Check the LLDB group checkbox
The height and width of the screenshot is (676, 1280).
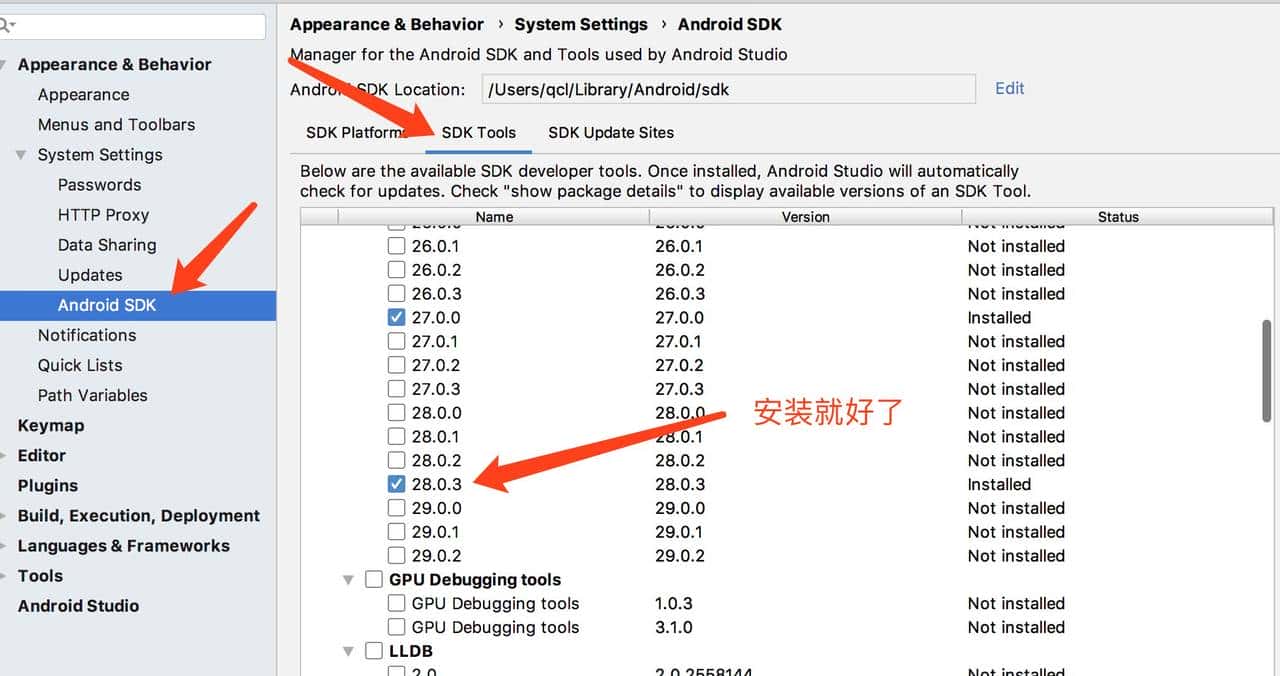374,651
